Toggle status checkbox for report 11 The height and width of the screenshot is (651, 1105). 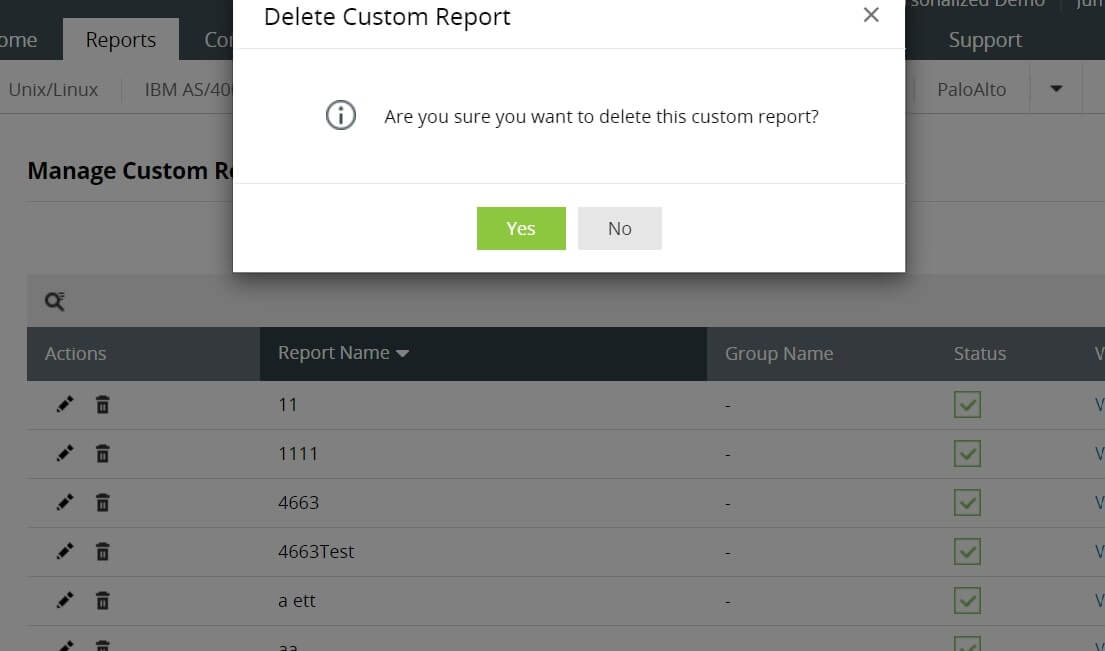(x=967, y=404)
